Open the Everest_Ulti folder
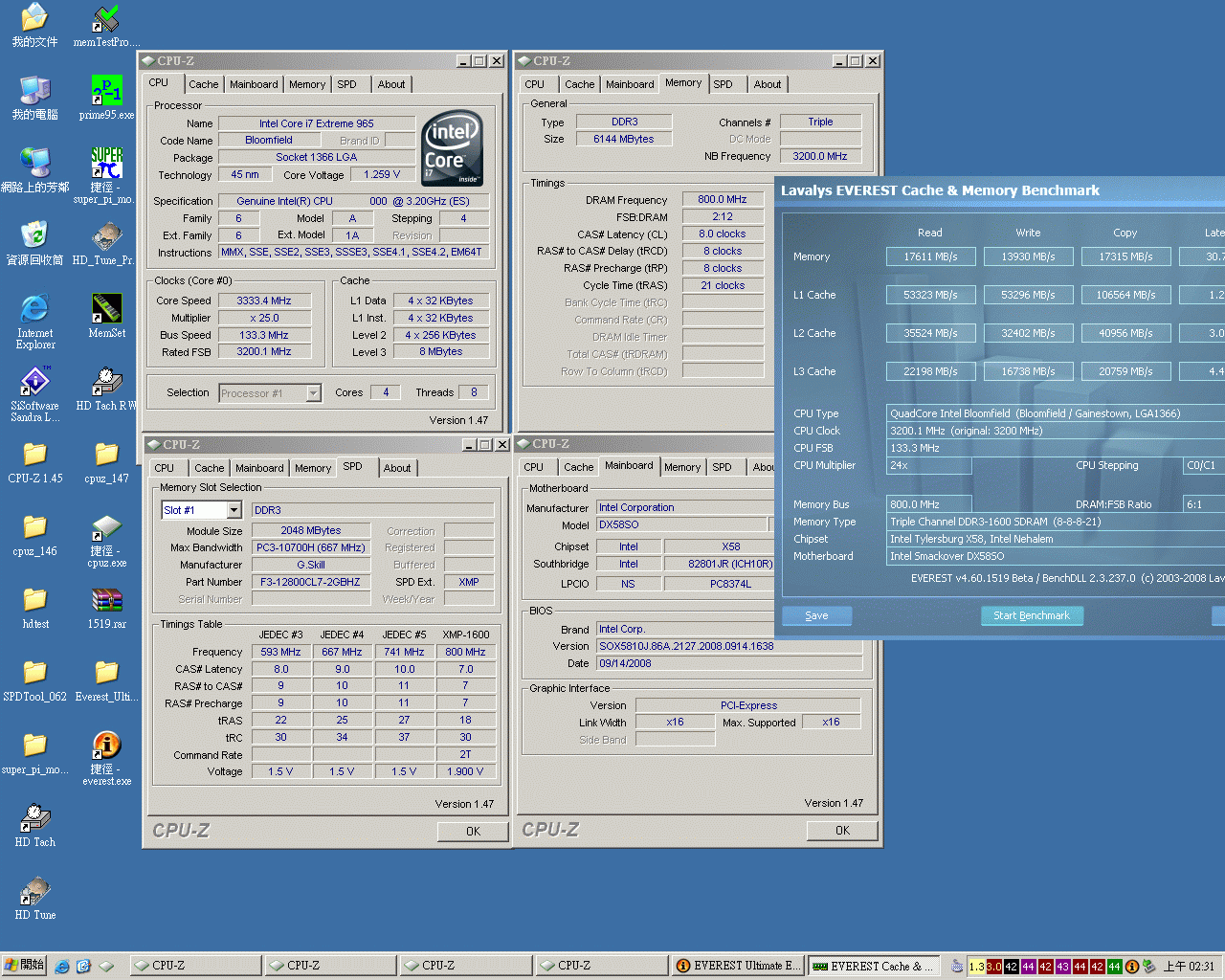Image resolution: width=1225 pixels, height=980 pixels. pos(106,679)
